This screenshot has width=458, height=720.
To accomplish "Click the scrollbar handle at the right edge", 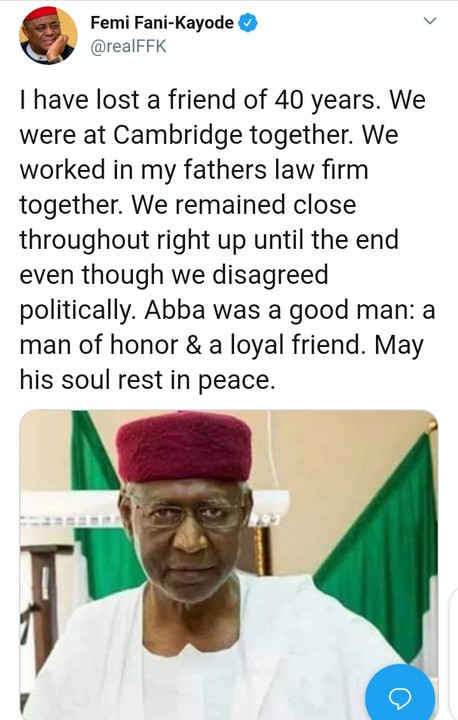I will [453, 652].
